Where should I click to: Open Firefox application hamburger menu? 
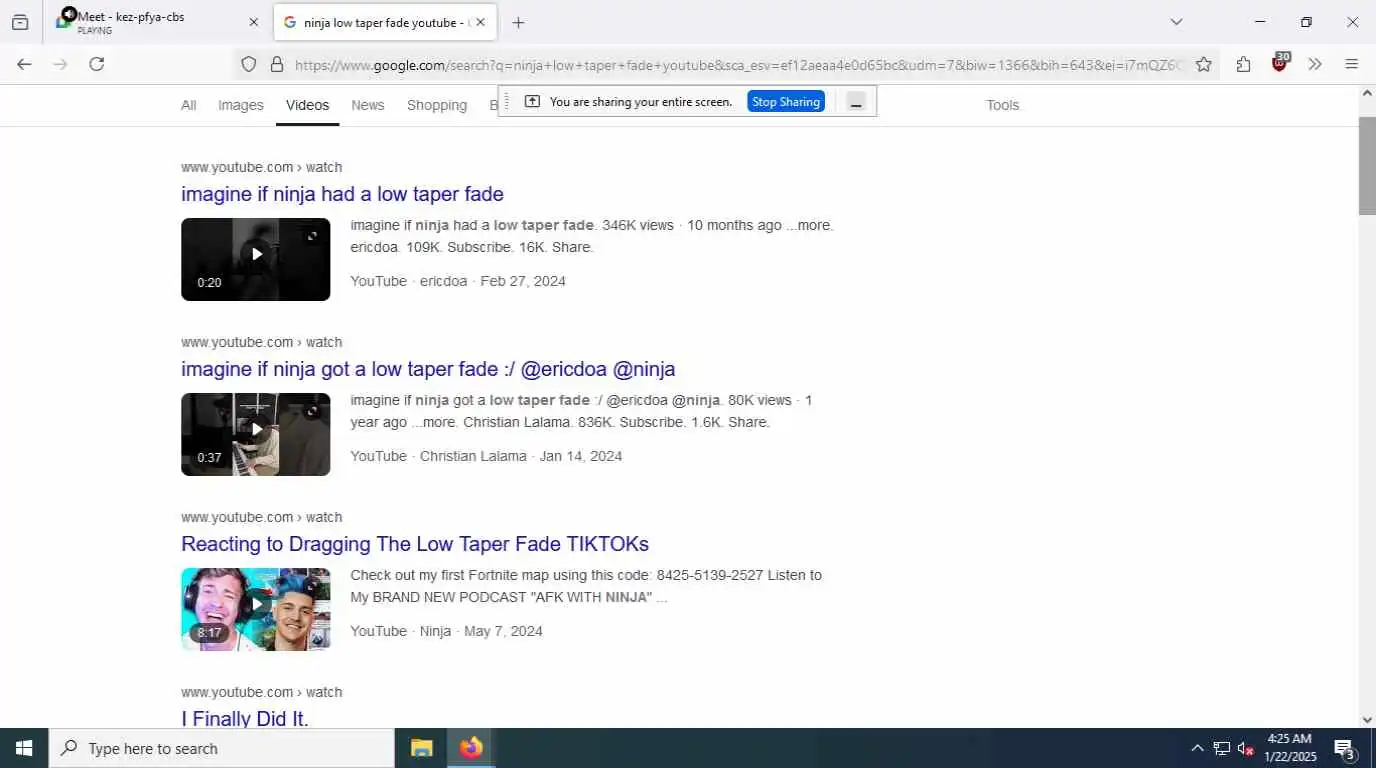pyautogui.click(x=1351, y=64)
